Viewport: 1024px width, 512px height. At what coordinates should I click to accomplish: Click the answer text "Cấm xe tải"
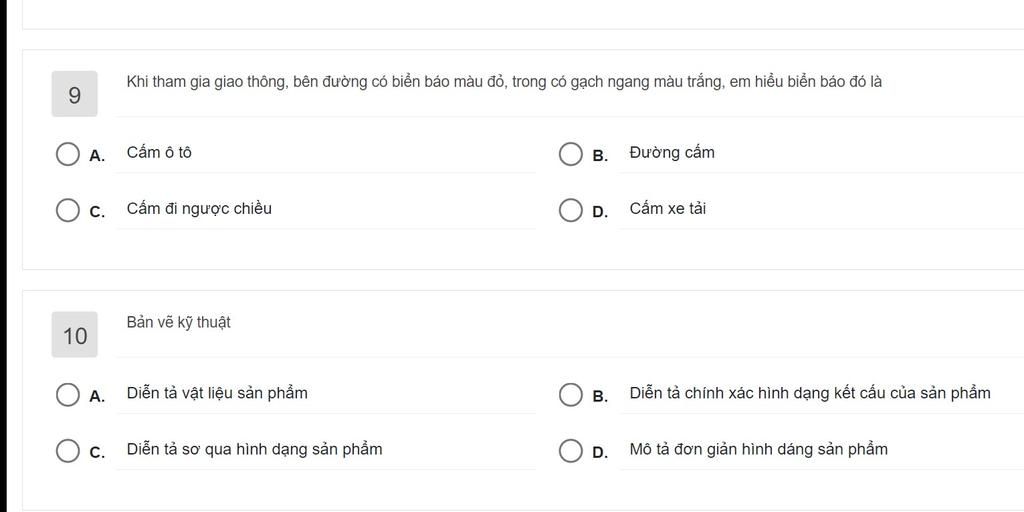[x=667, y=209]
